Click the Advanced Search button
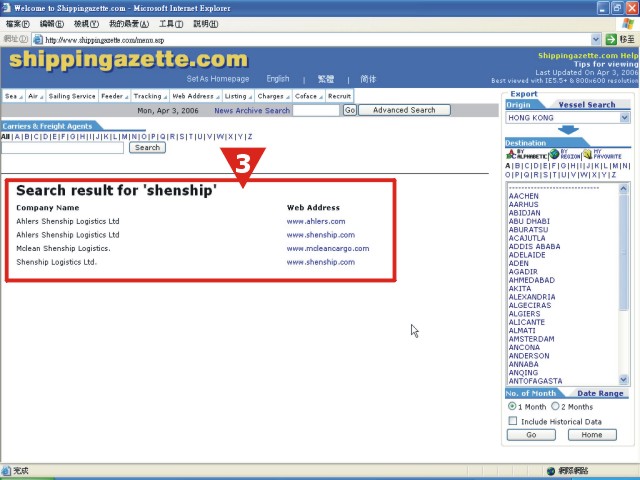640x480 pixels. (404, 110)
